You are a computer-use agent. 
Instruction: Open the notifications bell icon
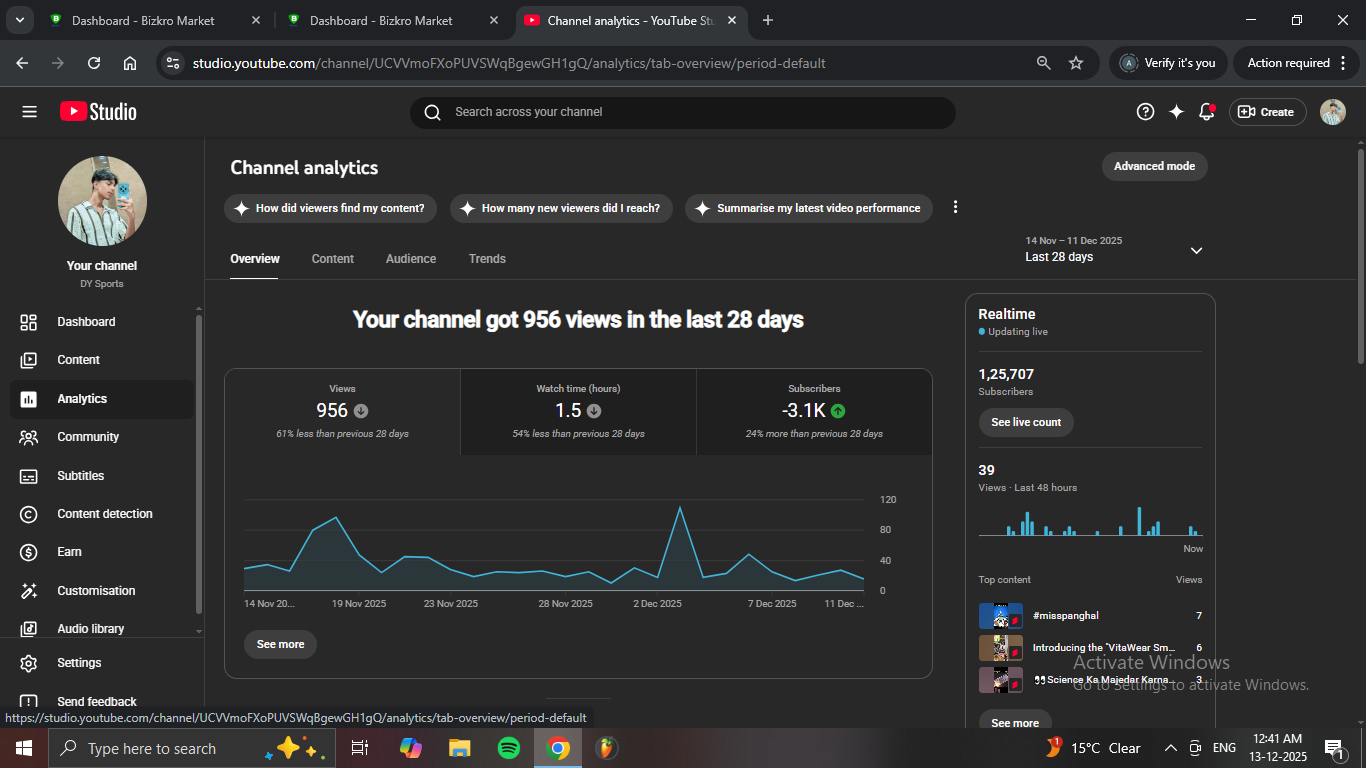tap(1207, 112)
